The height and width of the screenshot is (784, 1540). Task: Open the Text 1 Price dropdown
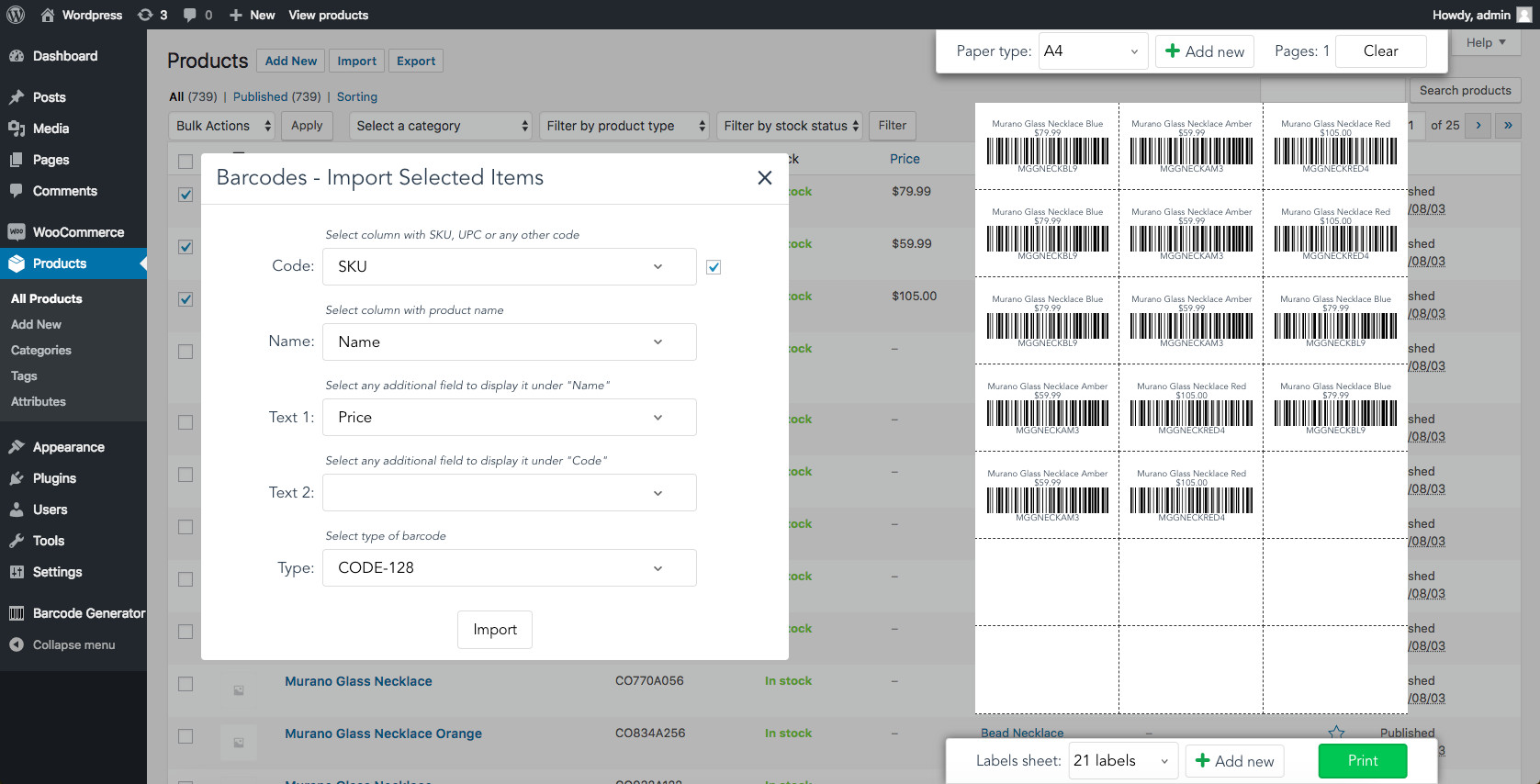pyautogui.click(x=510, y=417)
